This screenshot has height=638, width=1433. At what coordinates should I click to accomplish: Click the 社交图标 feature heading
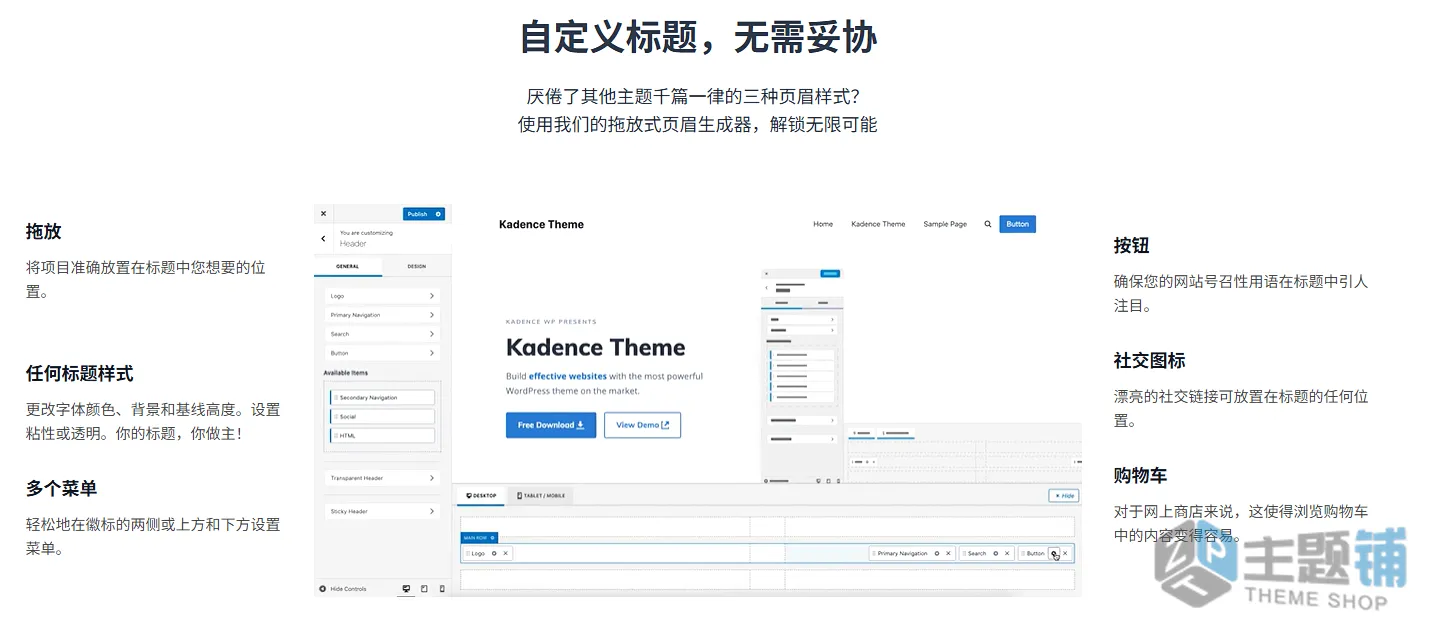pyautogui.click(x=1150, y=360)
